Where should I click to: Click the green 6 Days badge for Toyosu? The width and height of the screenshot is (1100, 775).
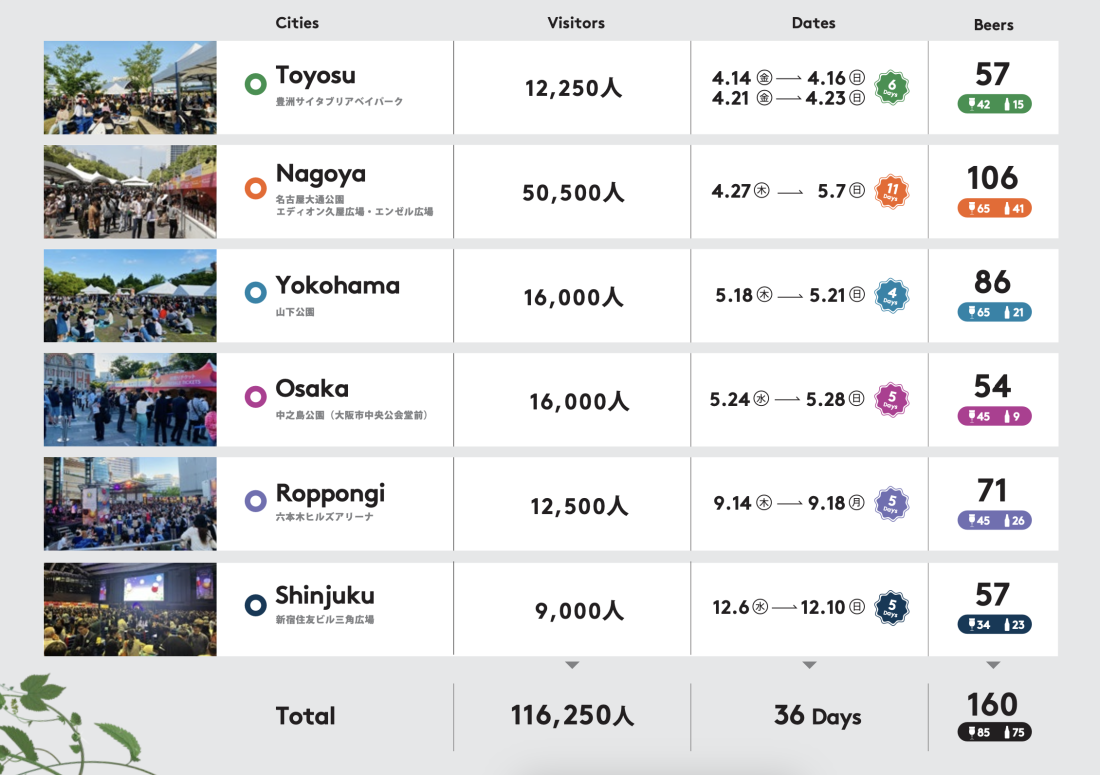point(890,88)
